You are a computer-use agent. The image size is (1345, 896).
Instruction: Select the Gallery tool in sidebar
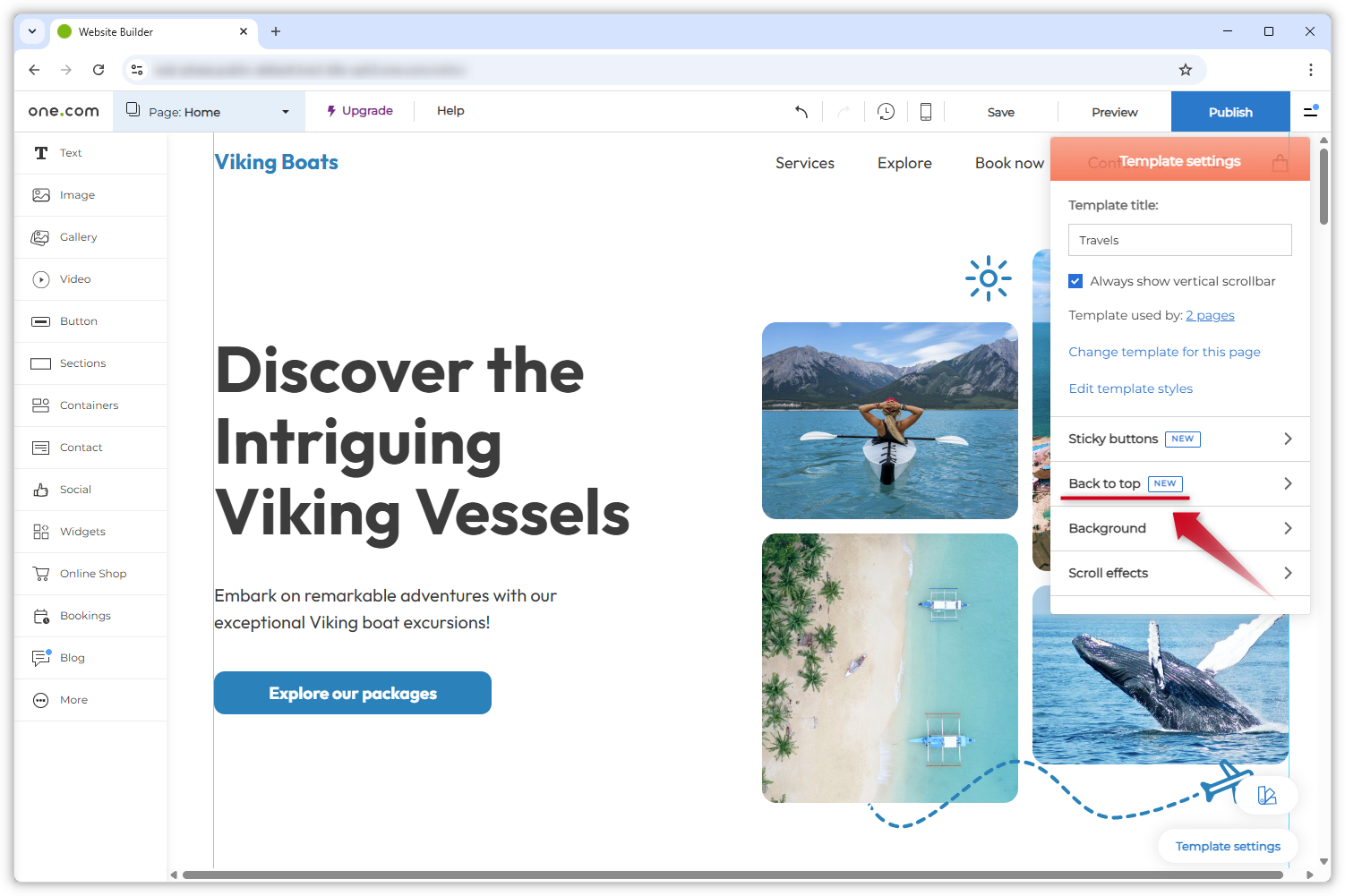click(78, 237)
